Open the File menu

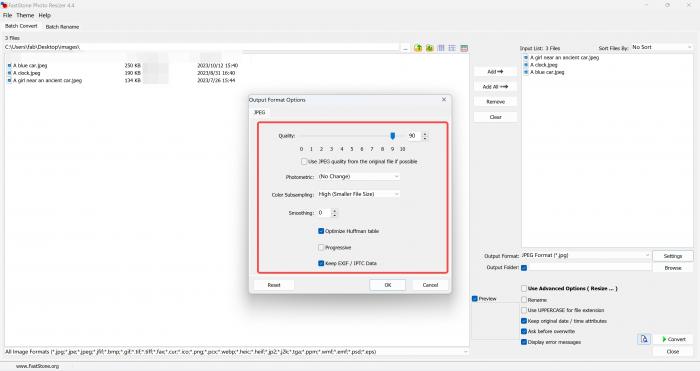tap(8, 15)
